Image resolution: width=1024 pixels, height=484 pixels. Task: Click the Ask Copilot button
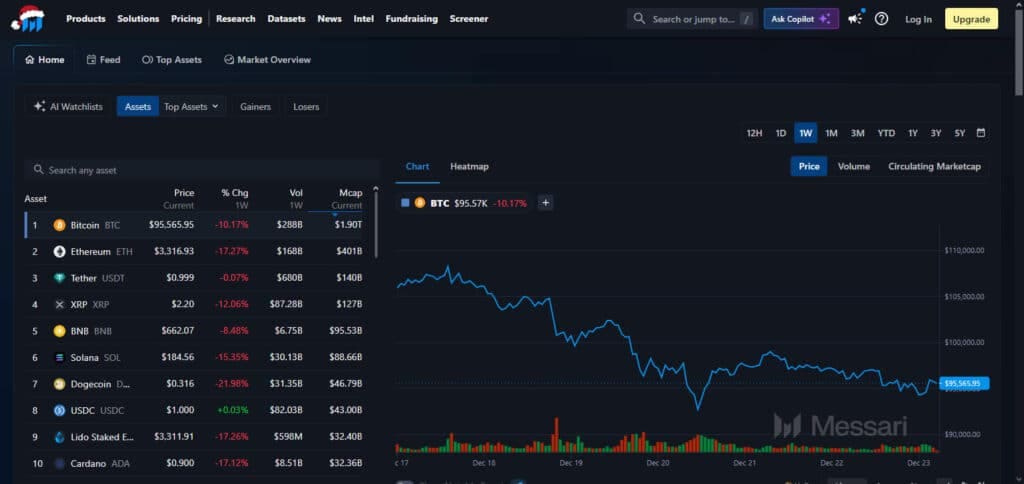(x=801, y=19)
